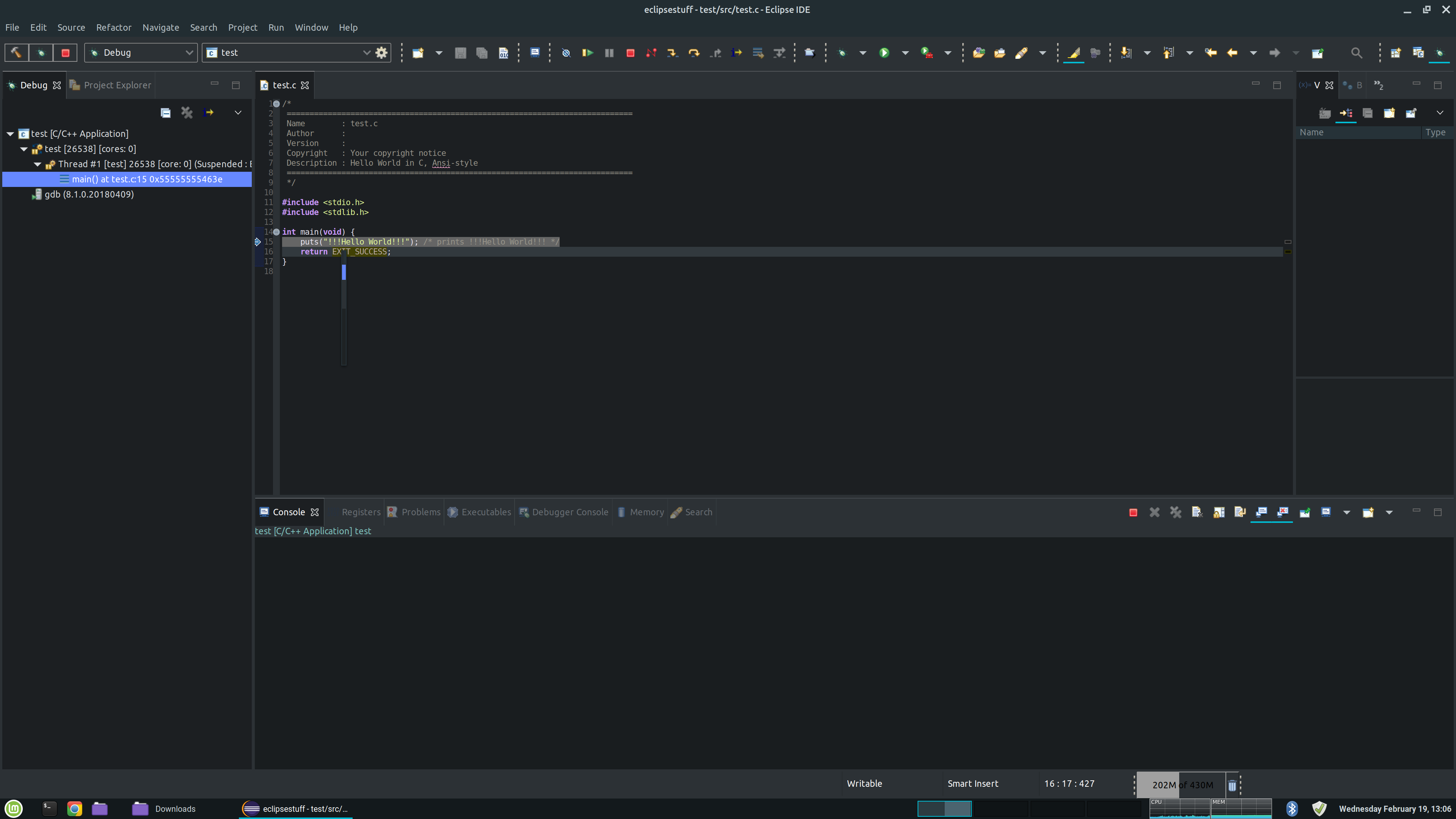Open the Variables view menu chevron

click(1440, 113)
